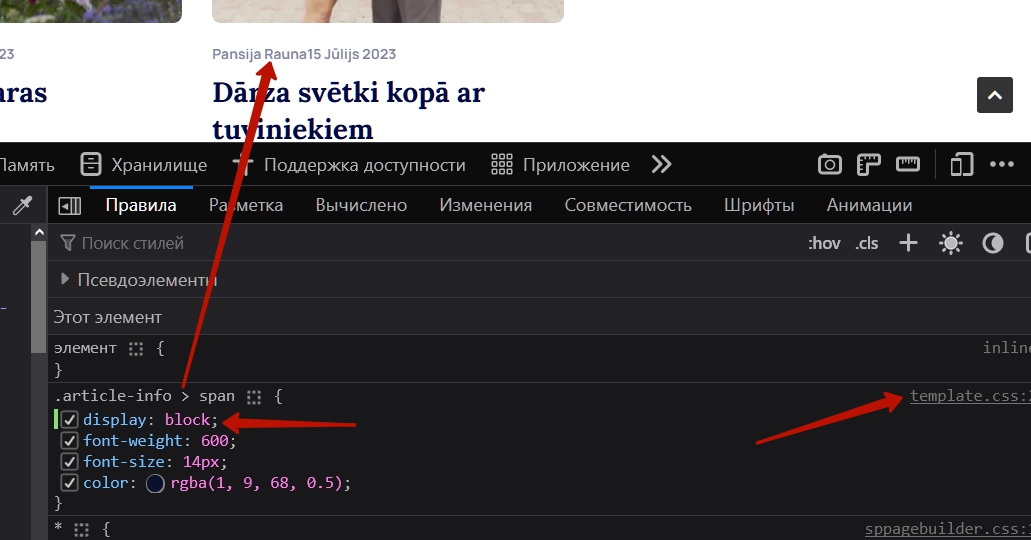Toggle the sidebar pane split icon

point(70,205)
